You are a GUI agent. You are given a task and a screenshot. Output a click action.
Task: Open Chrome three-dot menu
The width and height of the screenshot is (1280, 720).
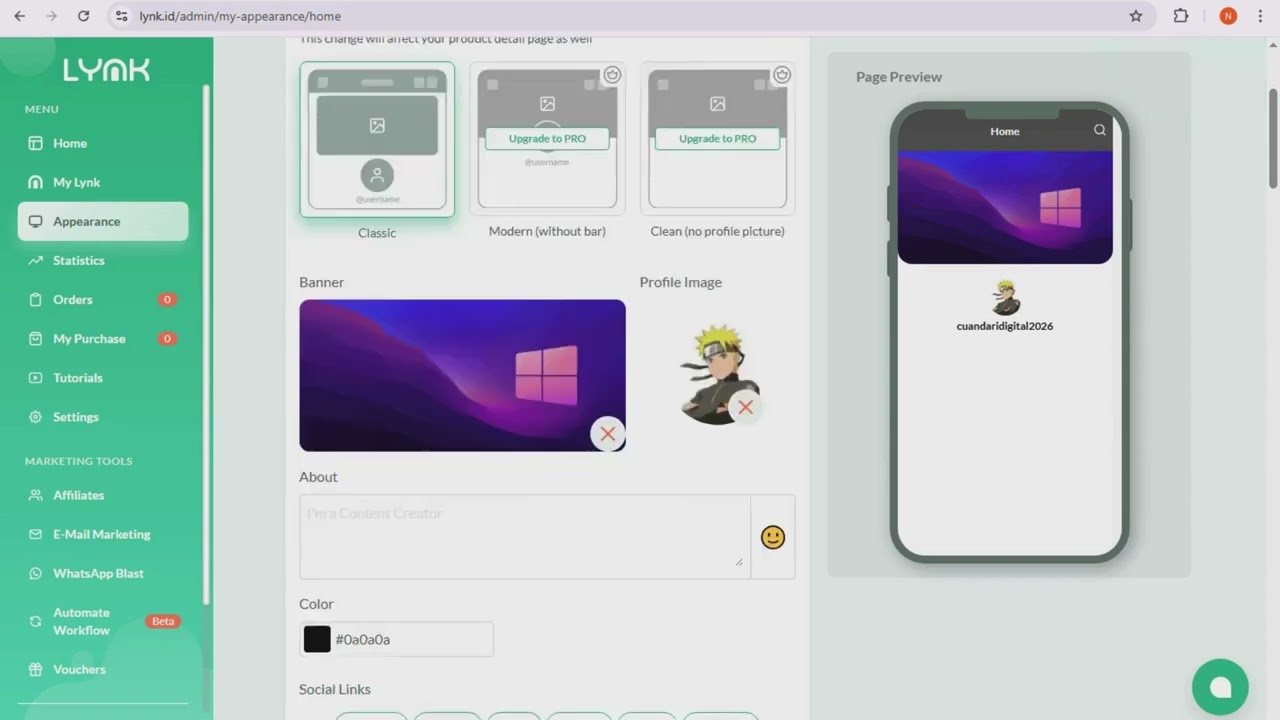(x=1260, y=16)
